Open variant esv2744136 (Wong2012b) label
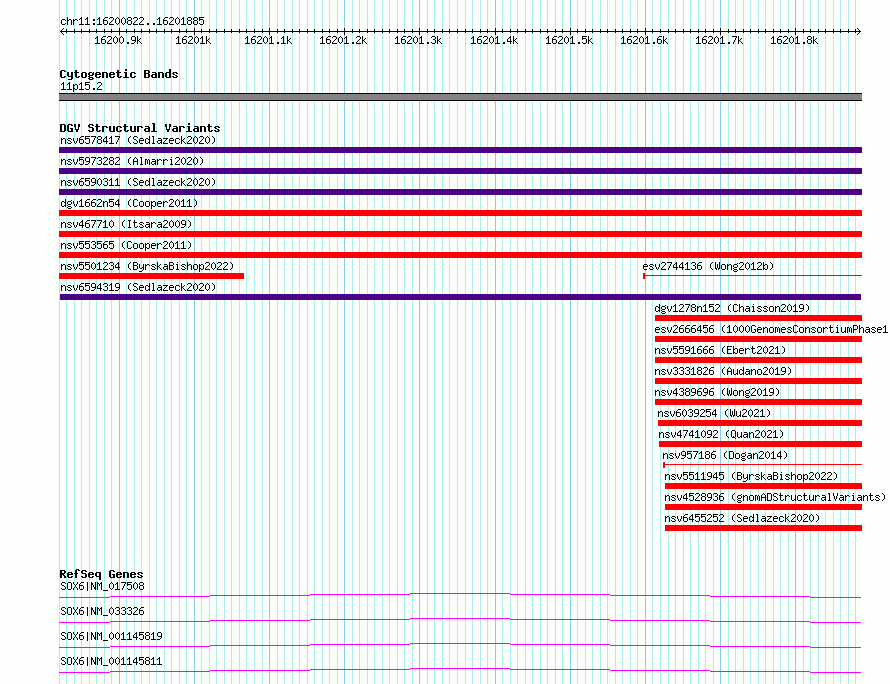The height and width of the screenshot is (684, 890). coord(708,266)
